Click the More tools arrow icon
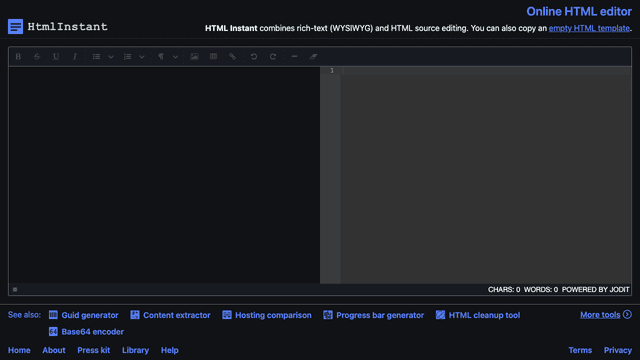640x360 pixels. click(628, 314)
